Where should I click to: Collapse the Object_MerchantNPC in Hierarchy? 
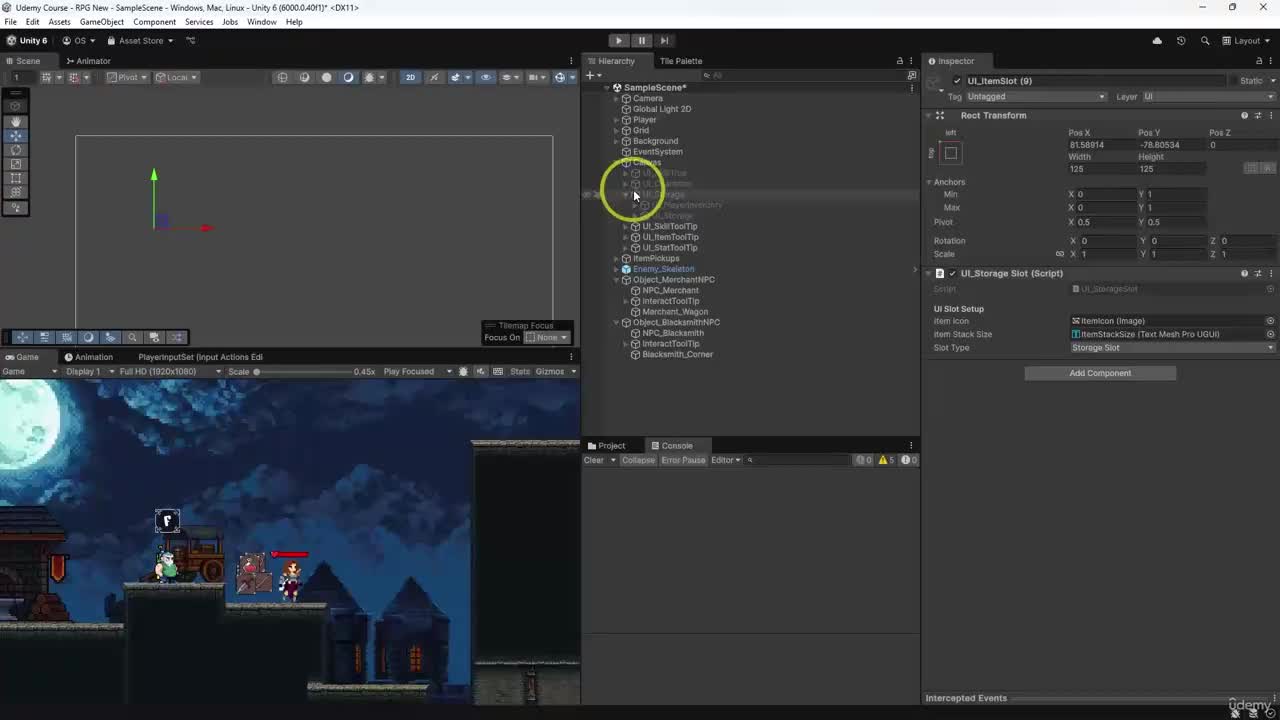pyautogui.click(x=616, y=280)
